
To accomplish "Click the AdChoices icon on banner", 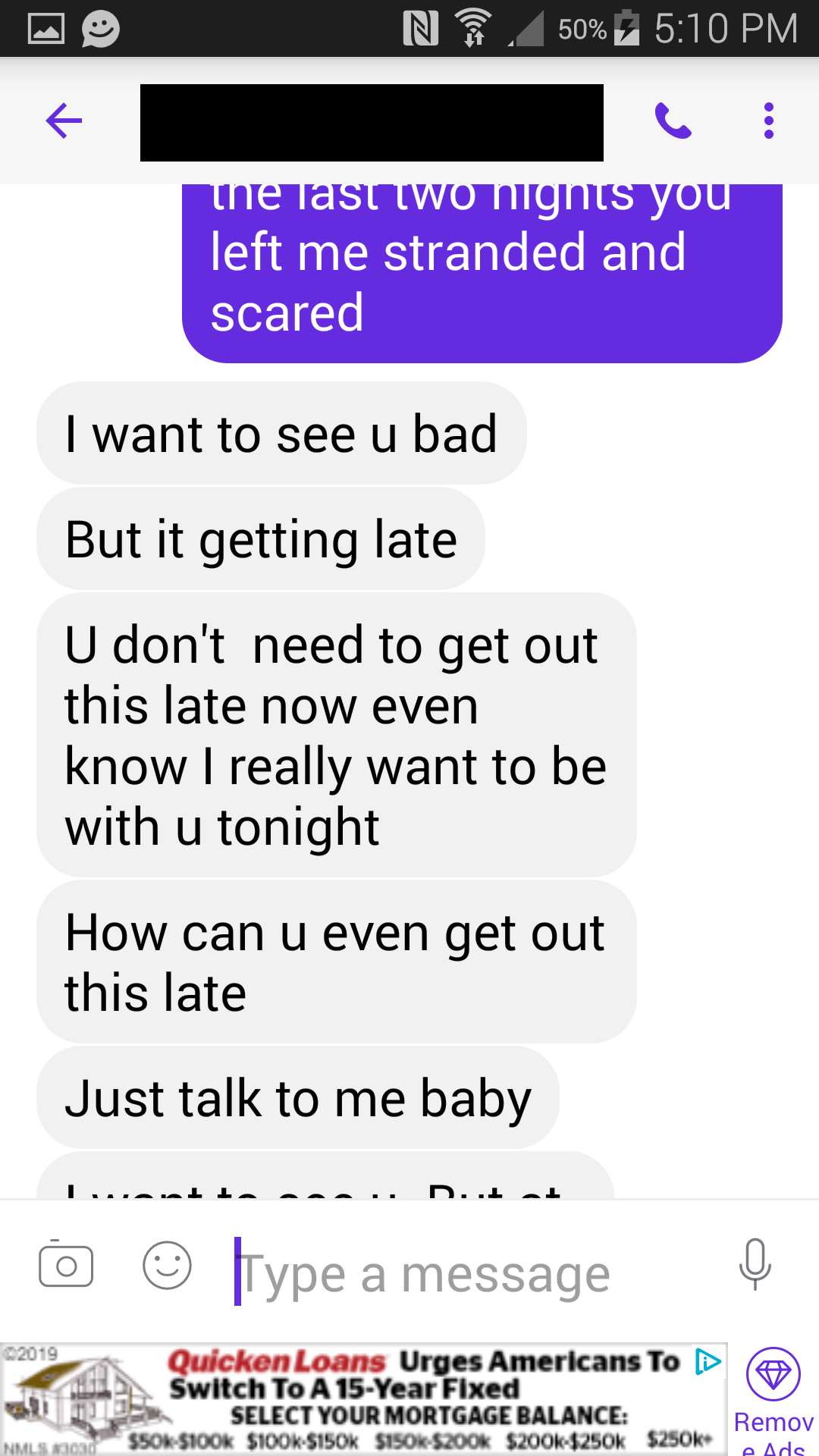I will 708,1362.
